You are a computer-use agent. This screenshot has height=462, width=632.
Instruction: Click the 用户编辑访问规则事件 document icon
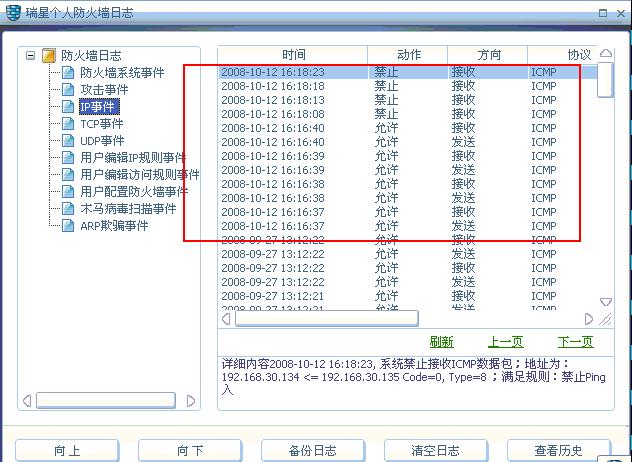point(68,174)
